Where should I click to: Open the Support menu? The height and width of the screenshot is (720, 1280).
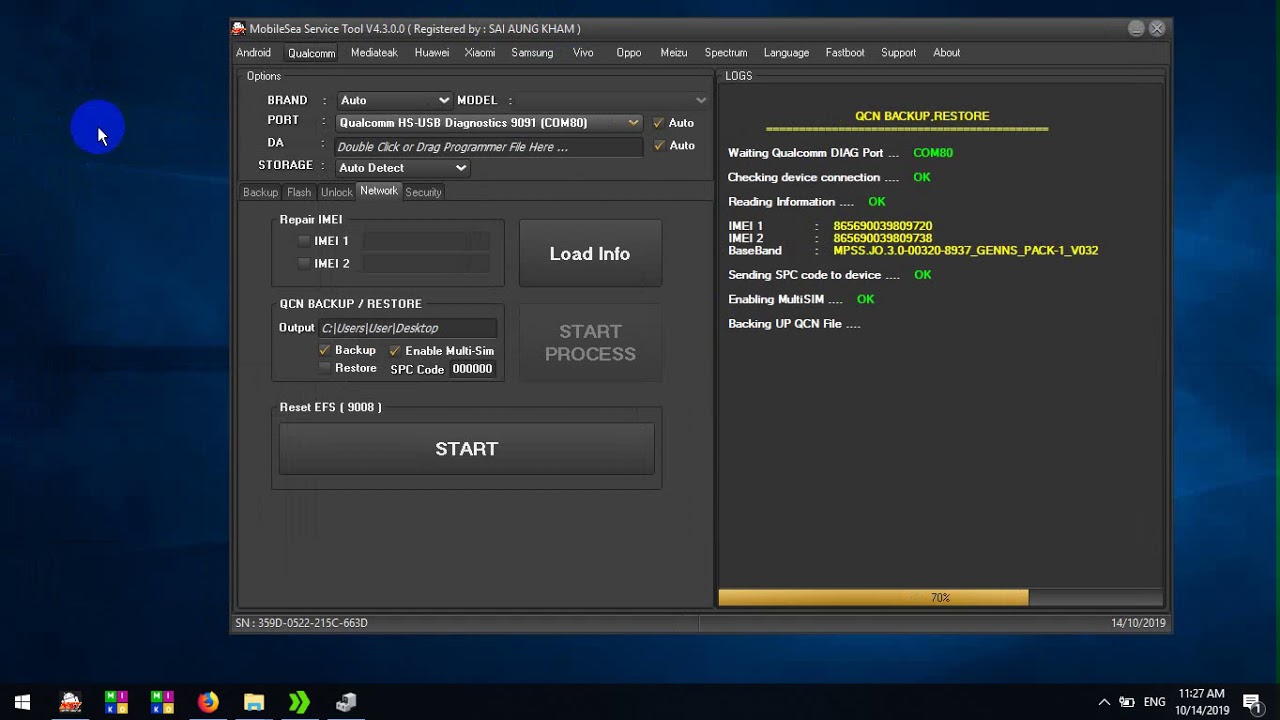[898, 53]
